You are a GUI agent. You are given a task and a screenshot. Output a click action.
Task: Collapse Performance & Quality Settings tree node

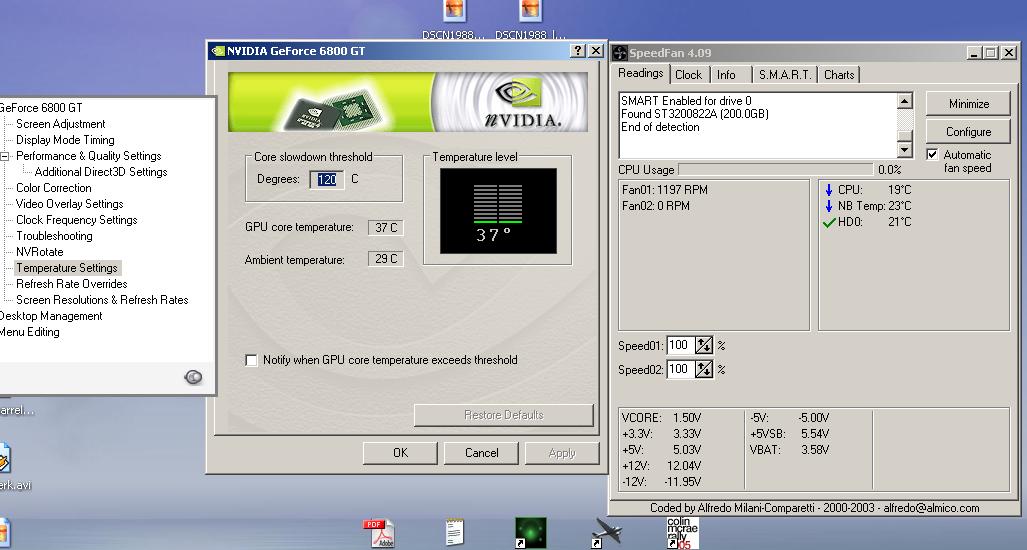point(5,156)
